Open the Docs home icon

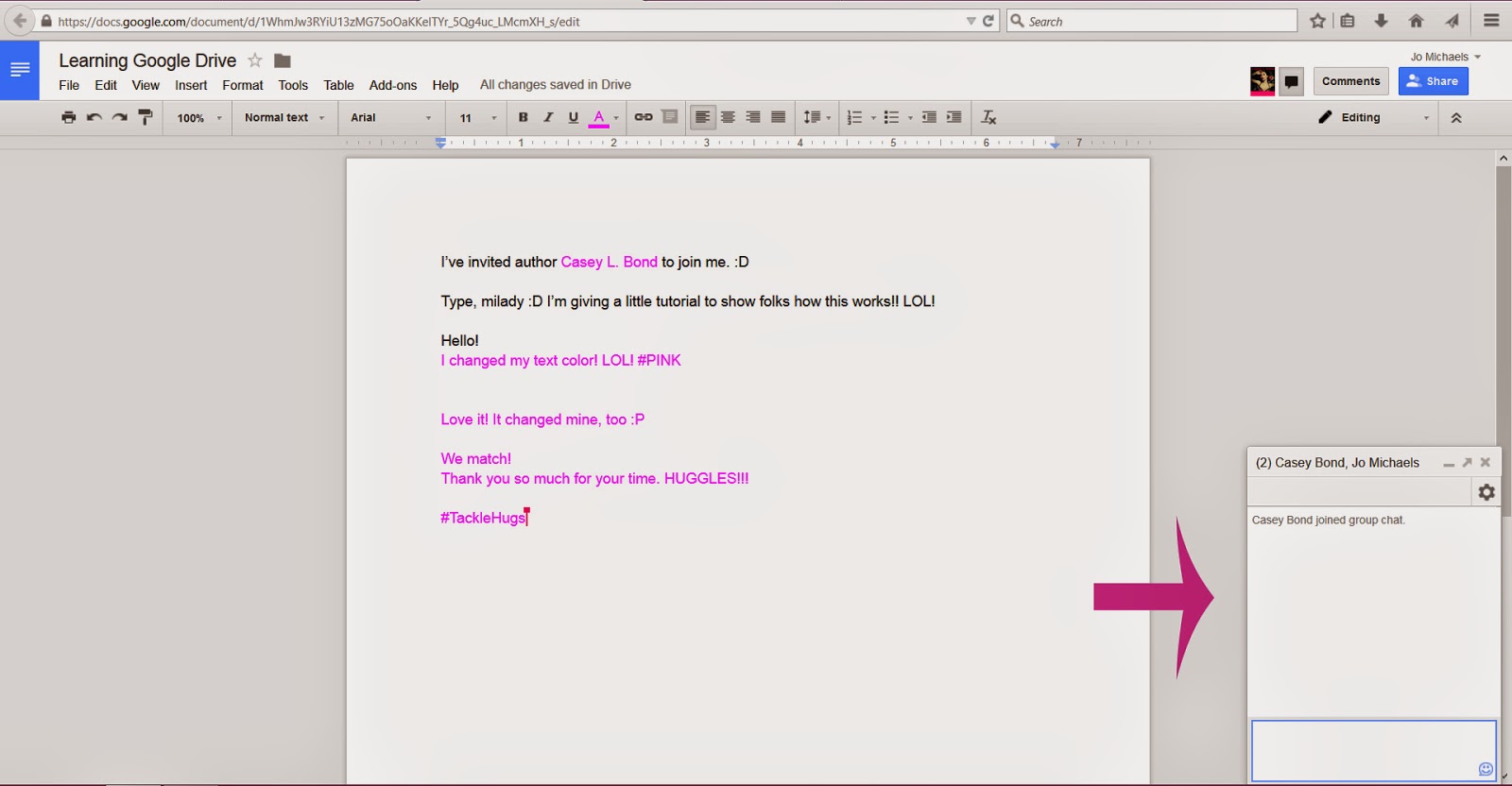tap(20, 70)
